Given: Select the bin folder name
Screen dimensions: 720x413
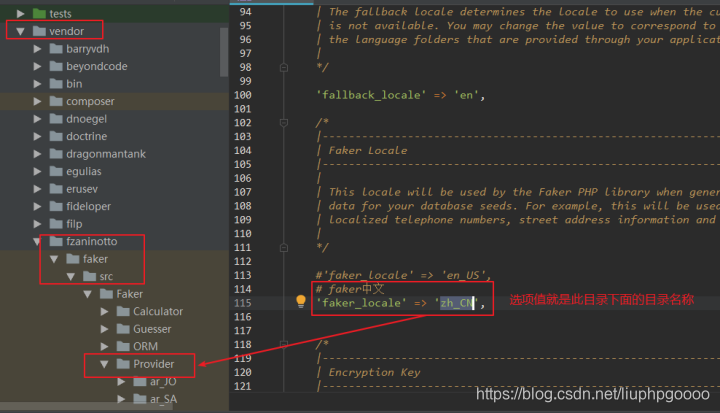Looking at the screenshot, I should (74, 84).
